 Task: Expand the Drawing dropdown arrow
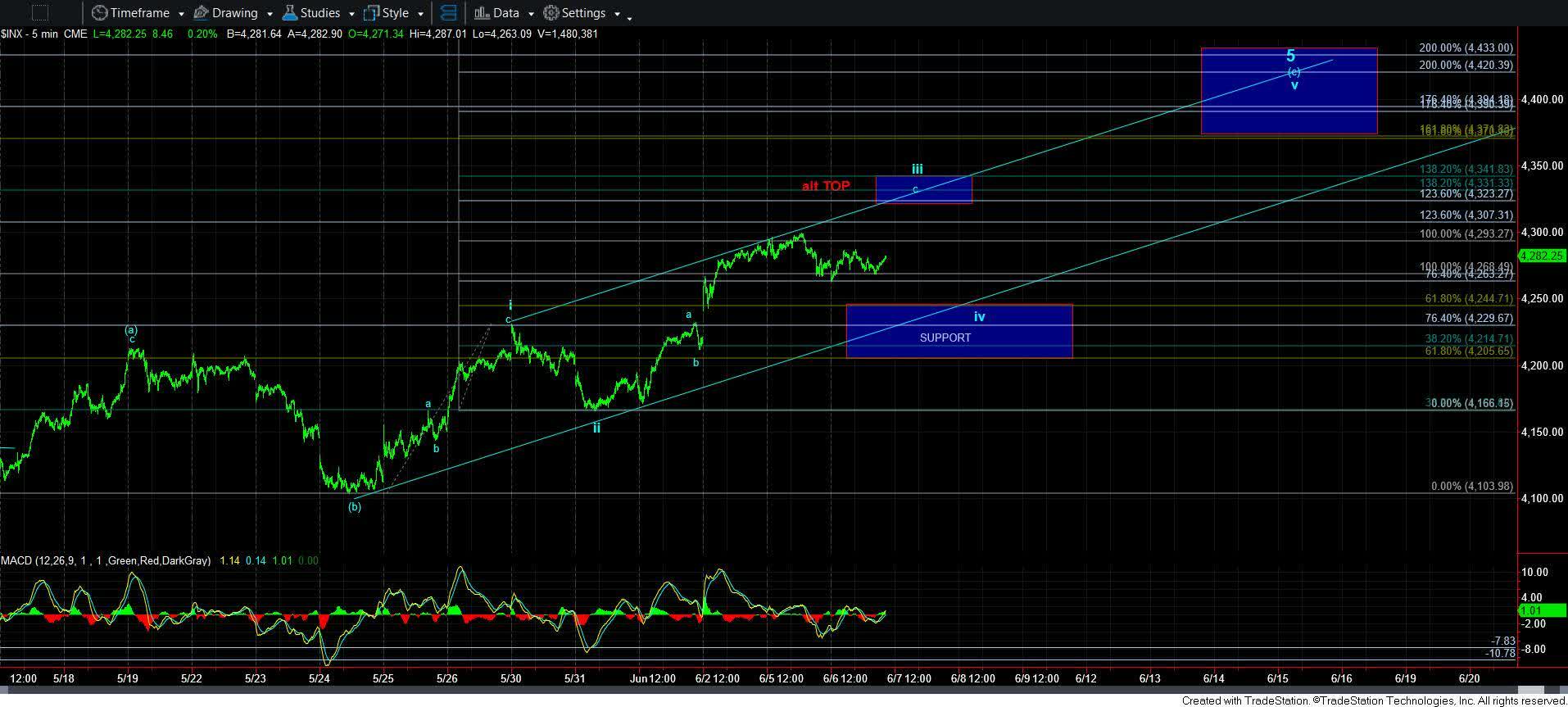click(269, 14)
